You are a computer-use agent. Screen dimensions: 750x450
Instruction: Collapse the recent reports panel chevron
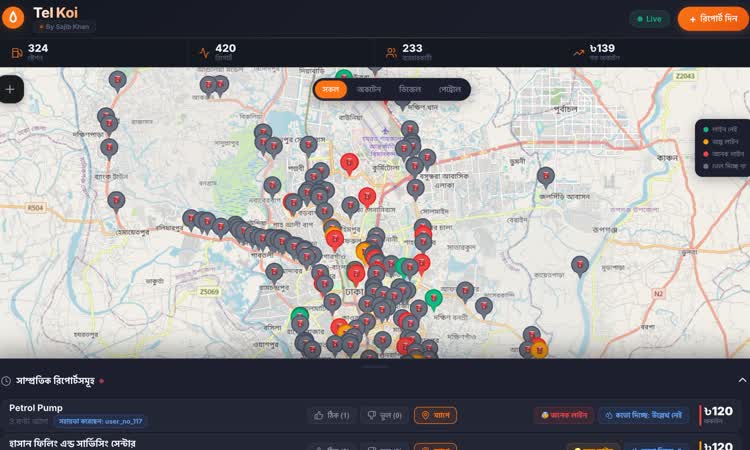pos(741,380)
